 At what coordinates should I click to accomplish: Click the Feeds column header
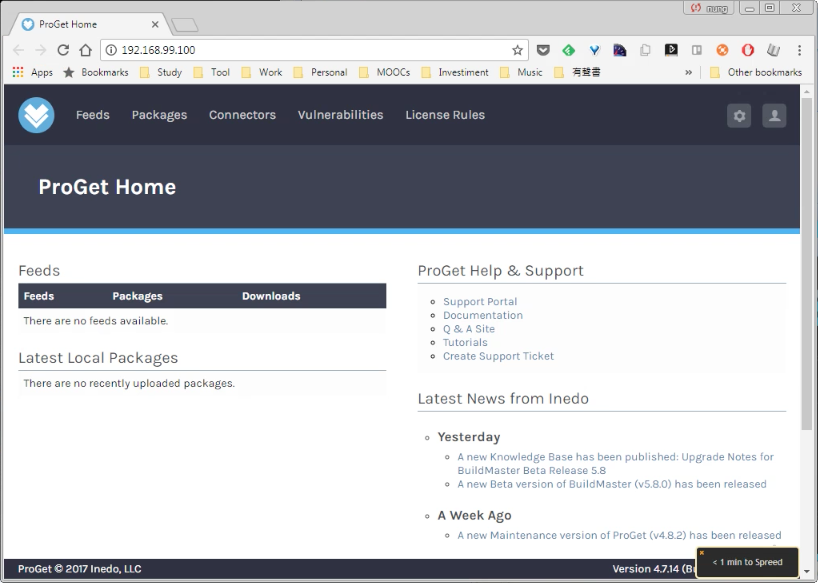click(39, 296)
